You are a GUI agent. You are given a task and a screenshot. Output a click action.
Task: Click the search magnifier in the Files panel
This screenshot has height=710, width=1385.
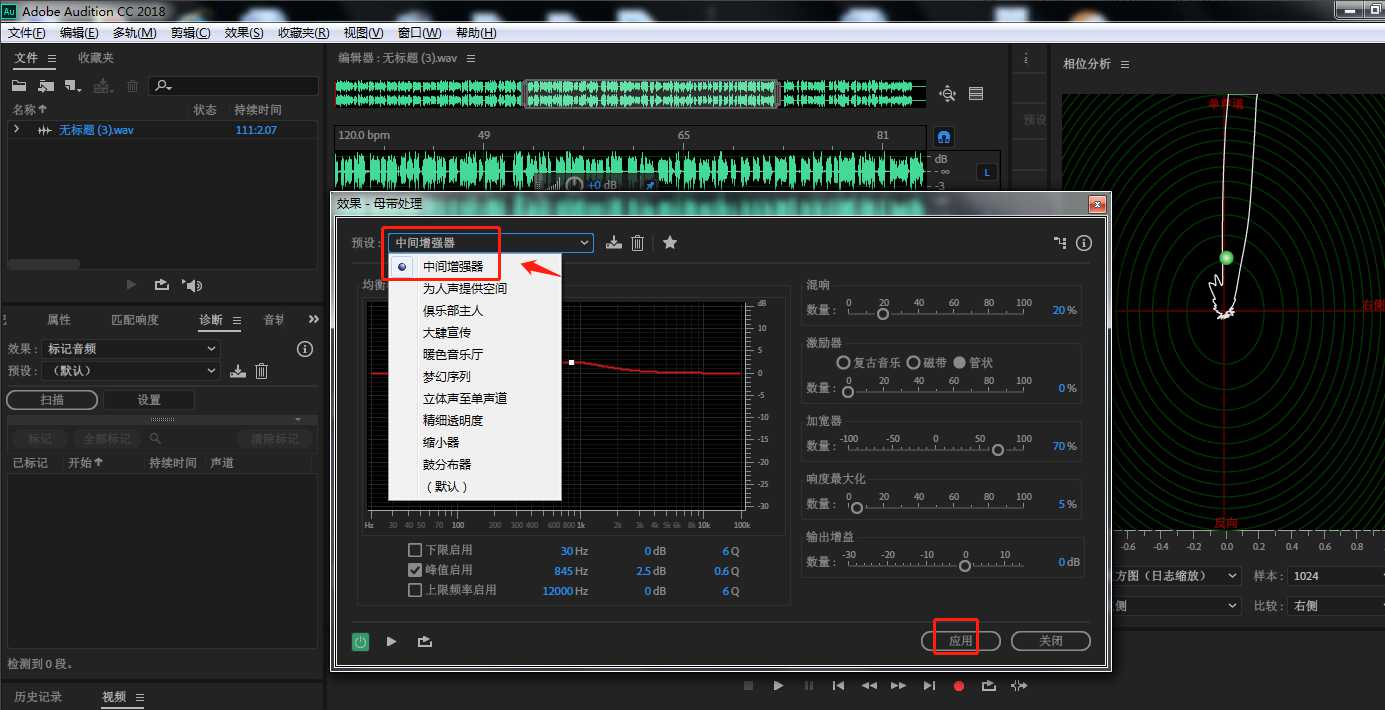(x=162, y=85)
